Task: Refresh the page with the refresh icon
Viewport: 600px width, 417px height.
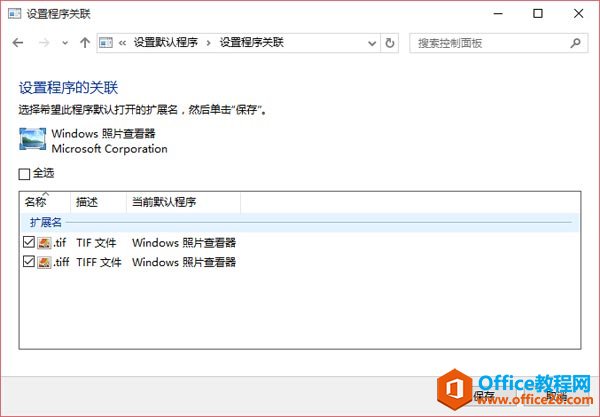Action: pyautogui.click(x=390, y=43)
